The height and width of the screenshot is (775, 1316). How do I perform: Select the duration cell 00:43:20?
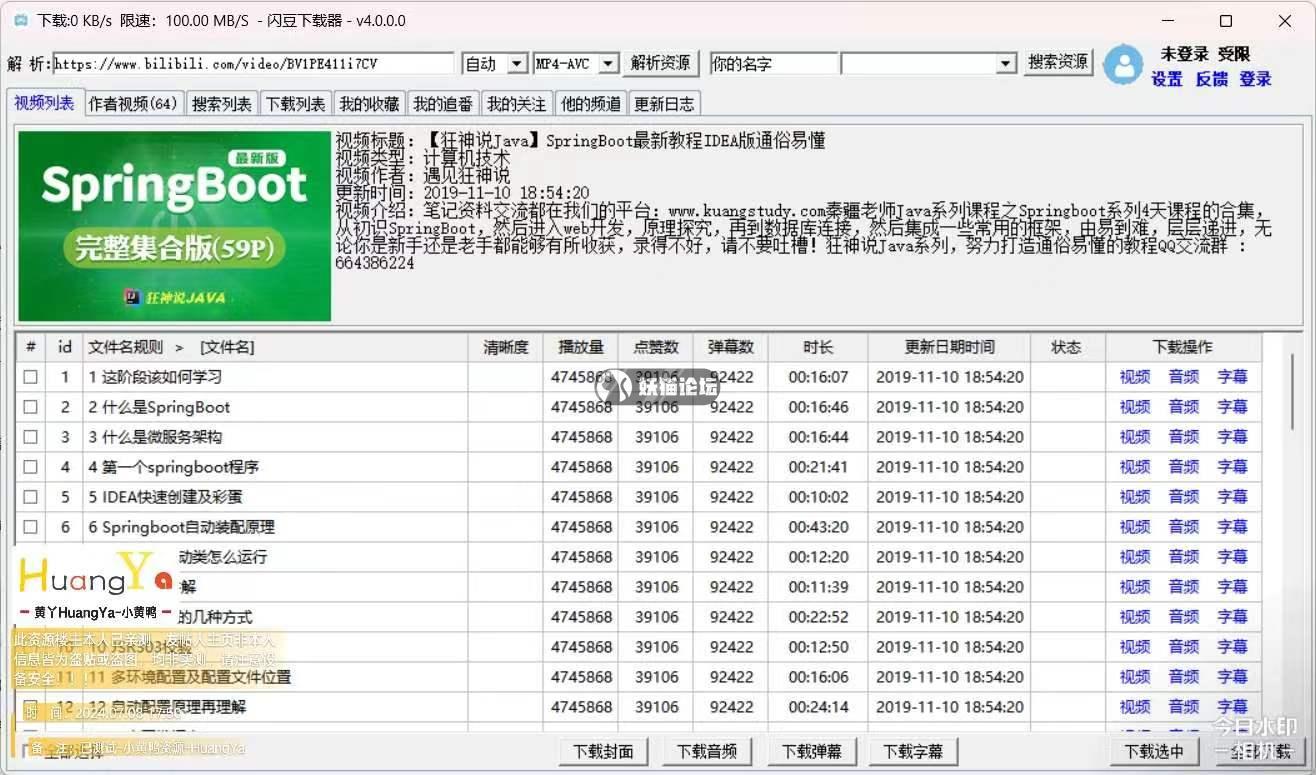(x=818, y=527)
